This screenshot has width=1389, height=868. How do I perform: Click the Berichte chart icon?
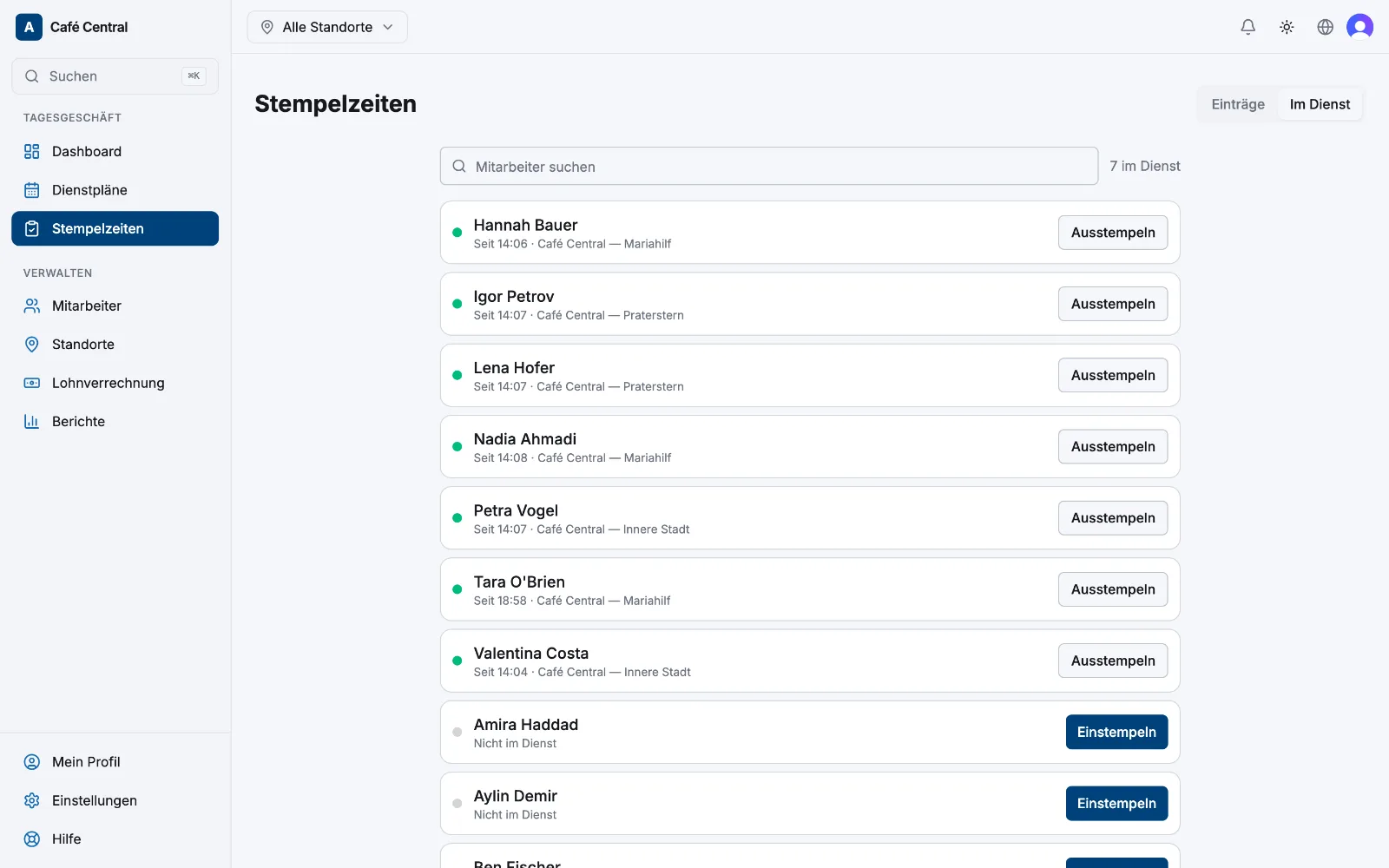click(x=32, y=422)
